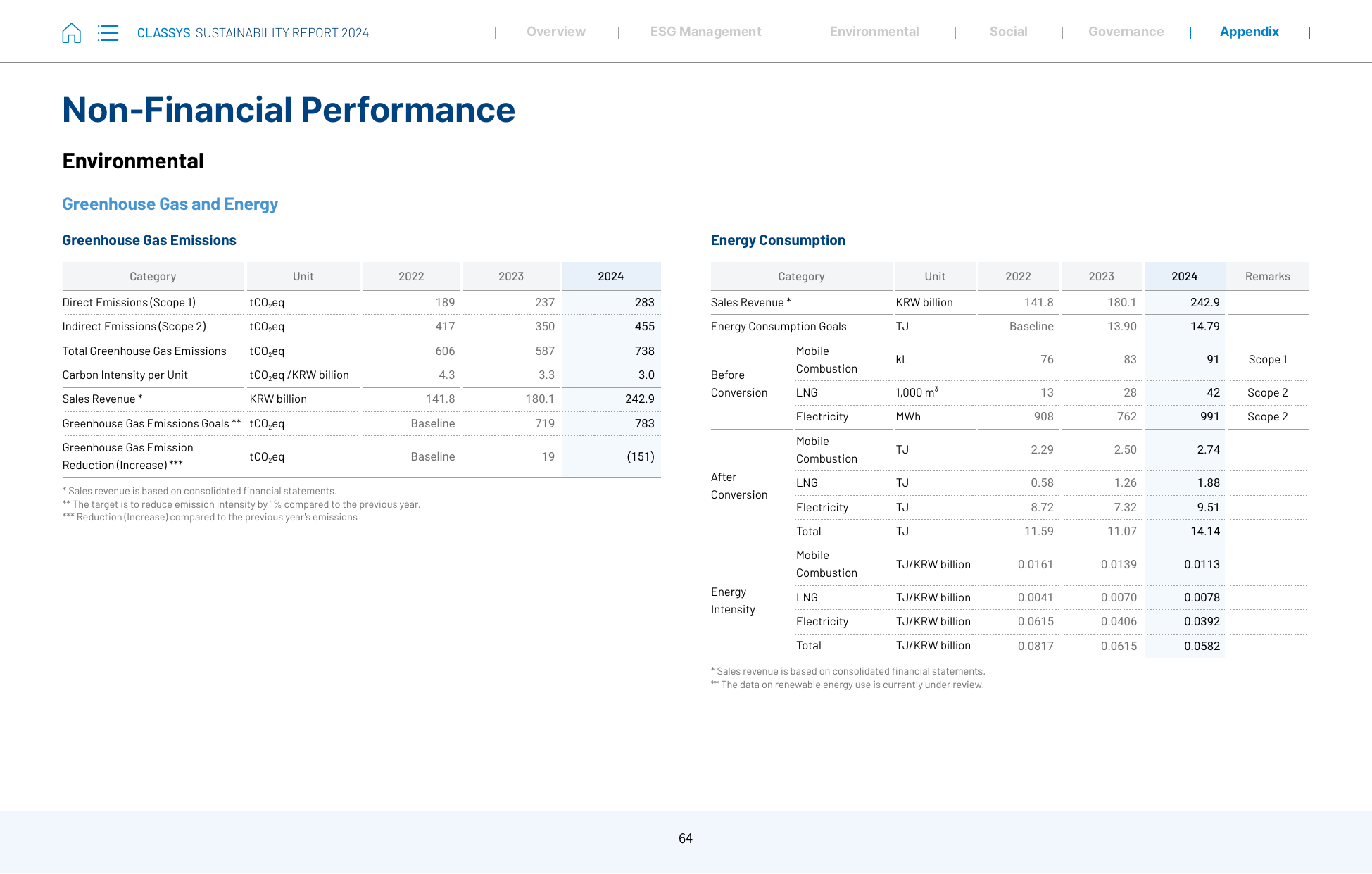Select the emission intensity target footnote
The image size is (1372, 874).
tap(241, 504)
